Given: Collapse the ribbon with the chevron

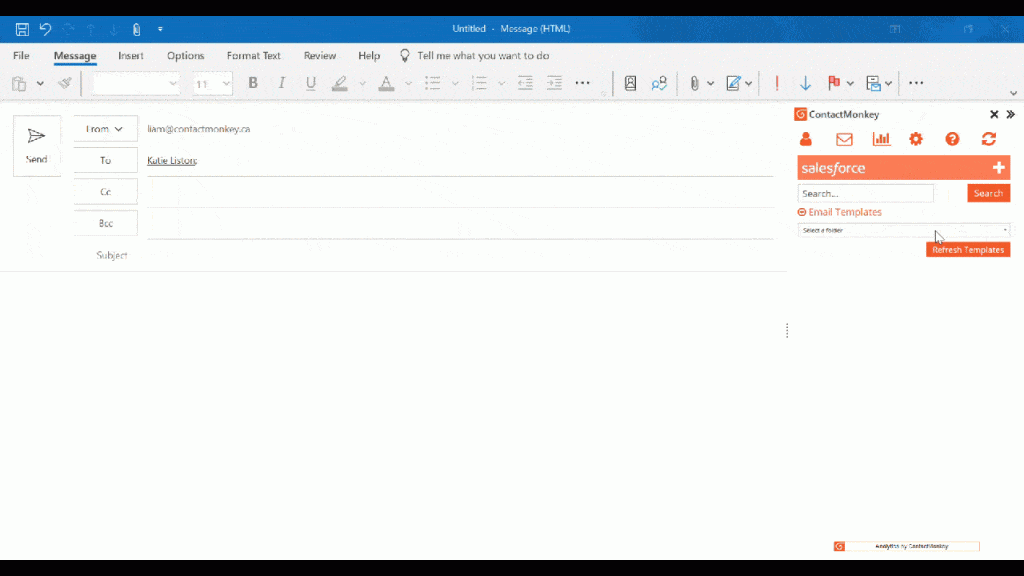Looking at the screenshot, I should [1013, 93].
